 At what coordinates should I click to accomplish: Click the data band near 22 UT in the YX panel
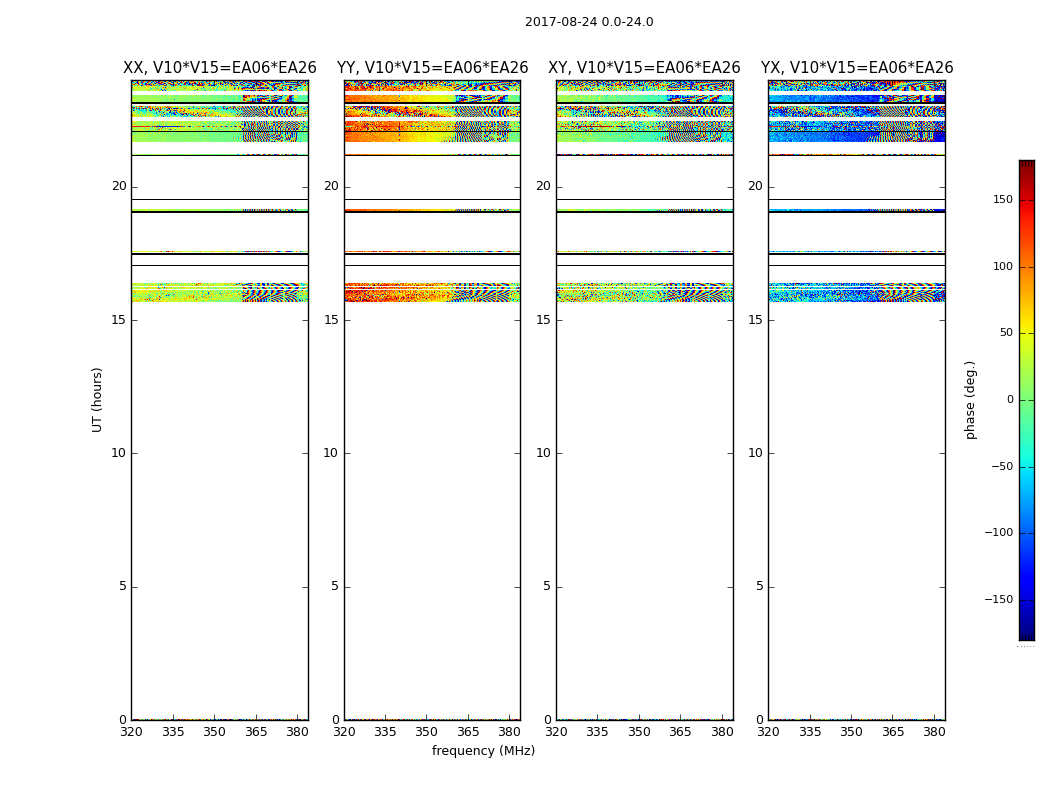point(856,130)
